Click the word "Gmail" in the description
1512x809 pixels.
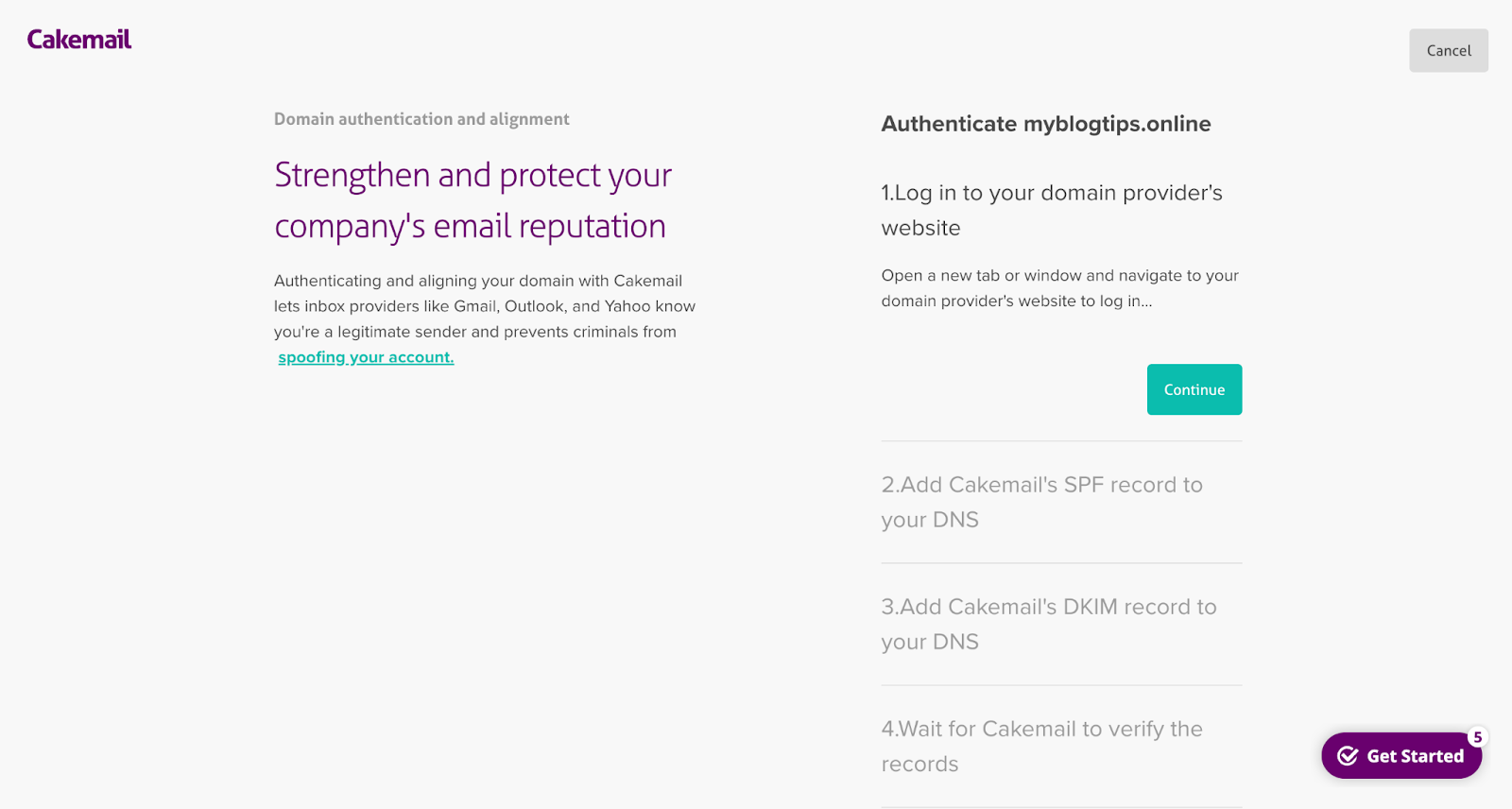[474, 306]
